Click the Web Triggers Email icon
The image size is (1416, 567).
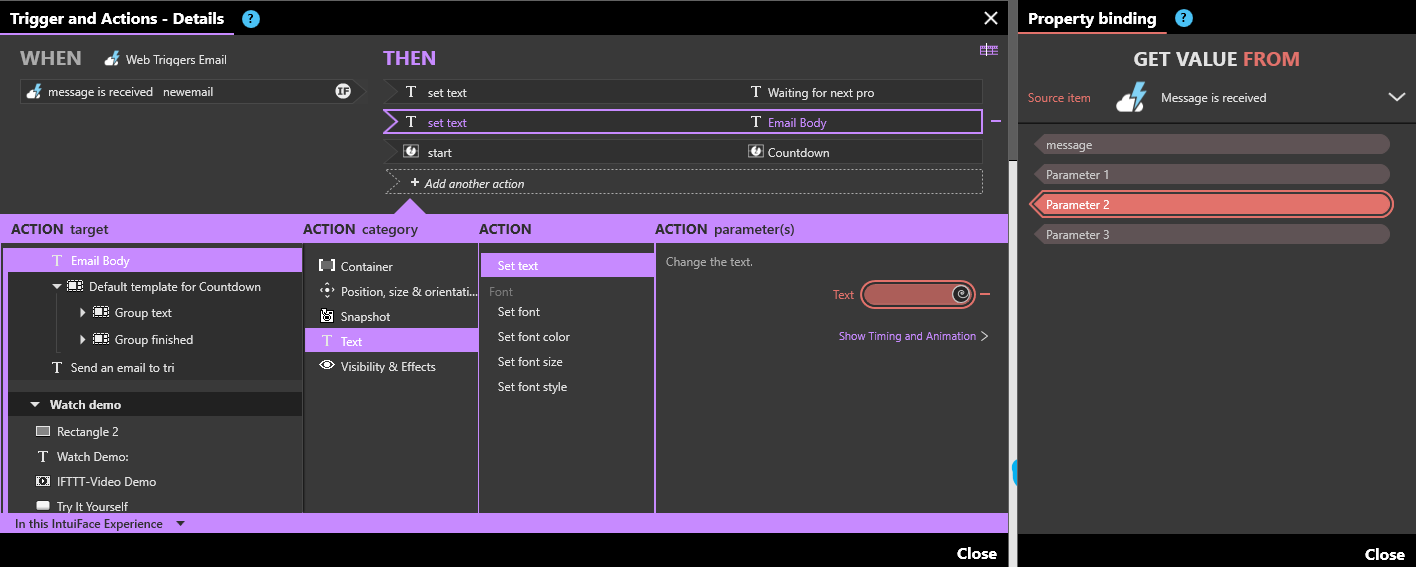point(111,59)
